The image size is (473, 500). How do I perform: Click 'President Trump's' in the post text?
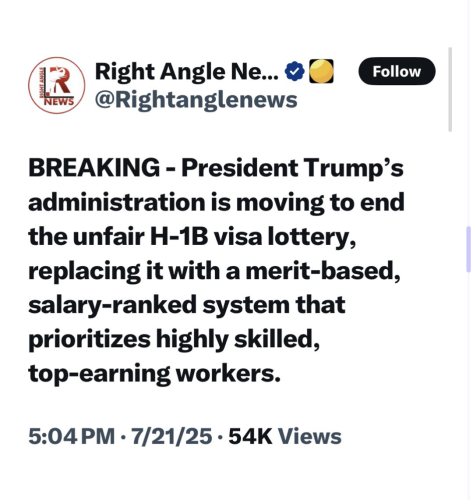tap(292, 167)
